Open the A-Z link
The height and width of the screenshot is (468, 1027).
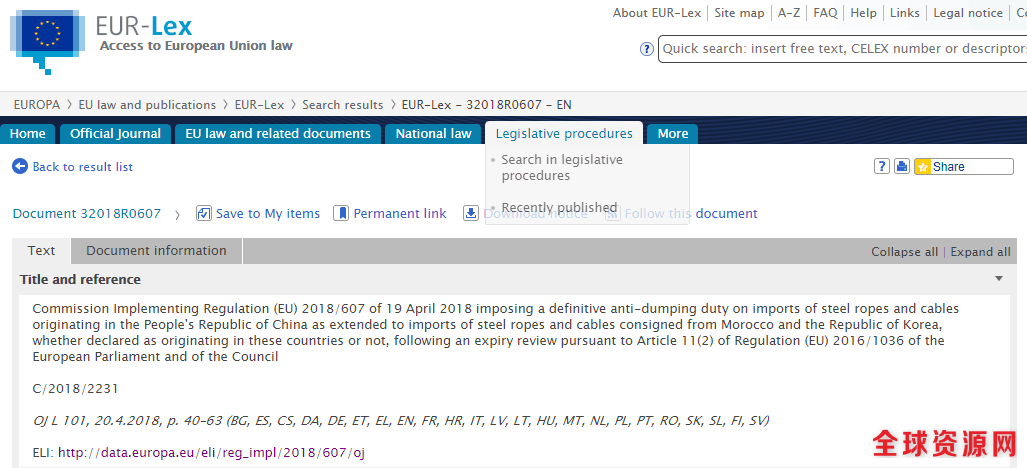[x=789, y=13]
